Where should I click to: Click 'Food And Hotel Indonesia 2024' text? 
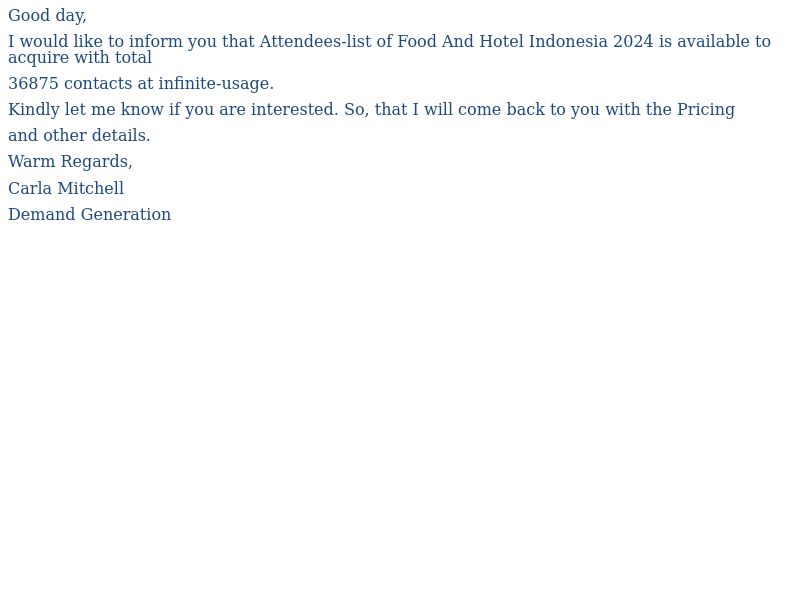[525, 41]
